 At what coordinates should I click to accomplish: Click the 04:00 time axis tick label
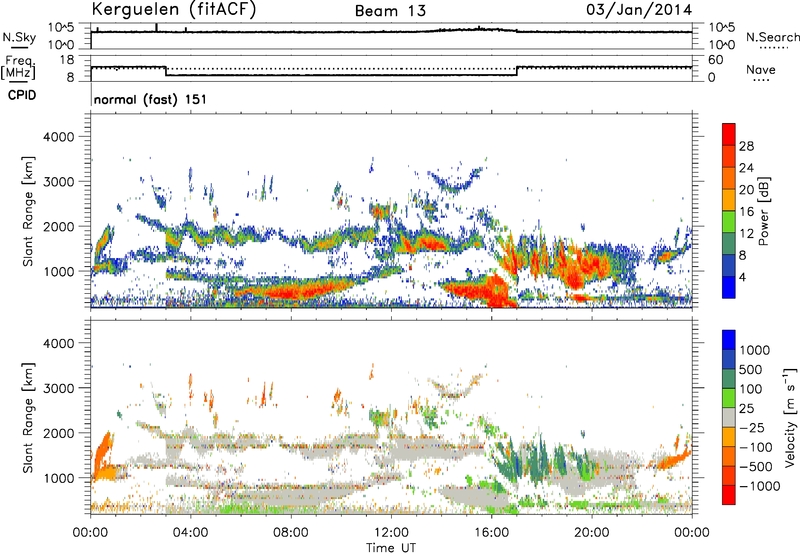190,533
